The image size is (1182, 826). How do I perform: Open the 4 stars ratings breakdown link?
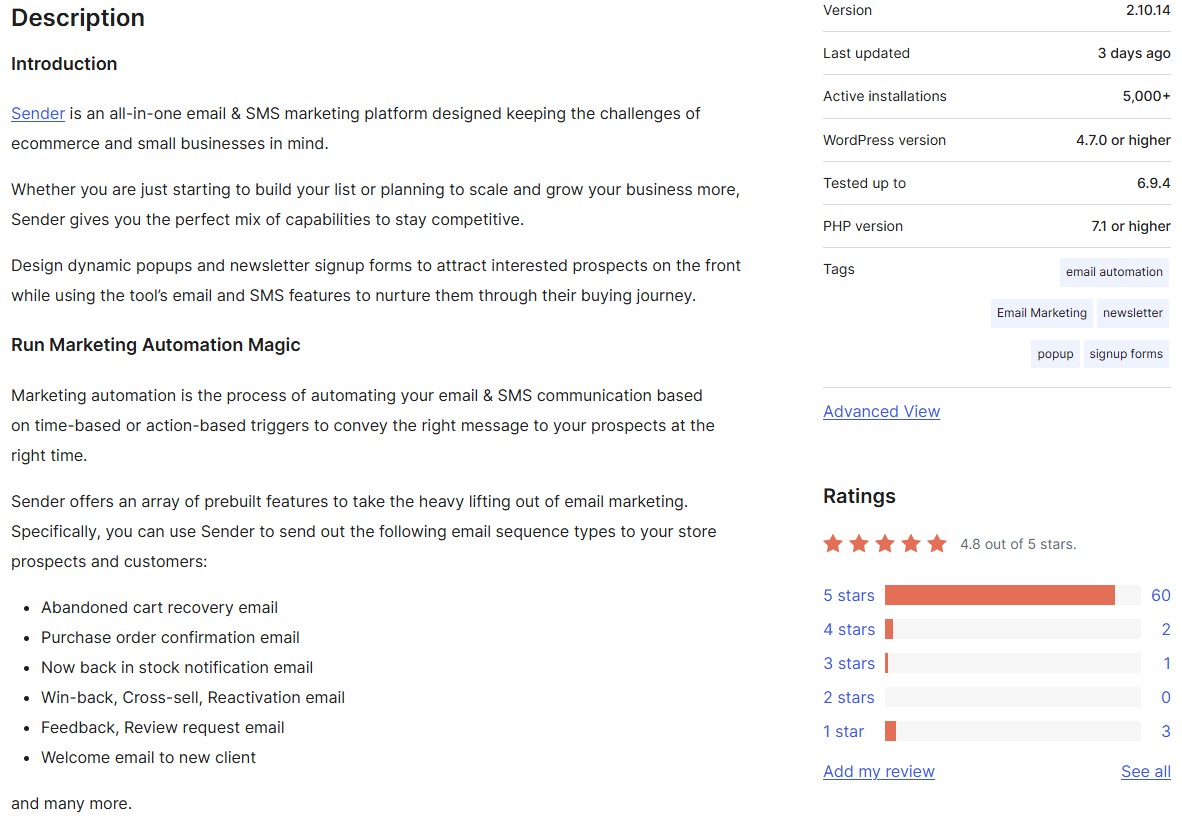[x=848, y=629]
